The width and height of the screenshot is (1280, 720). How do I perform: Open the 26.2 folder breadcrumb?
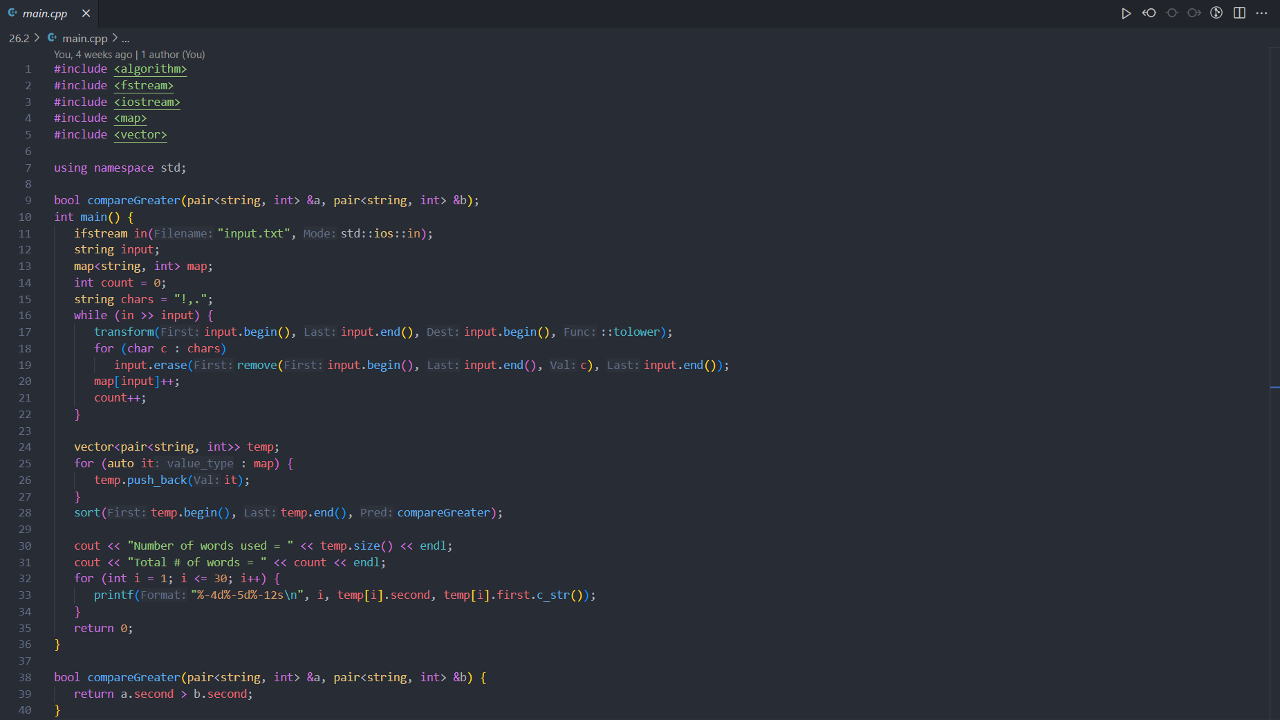click(19, 38)
